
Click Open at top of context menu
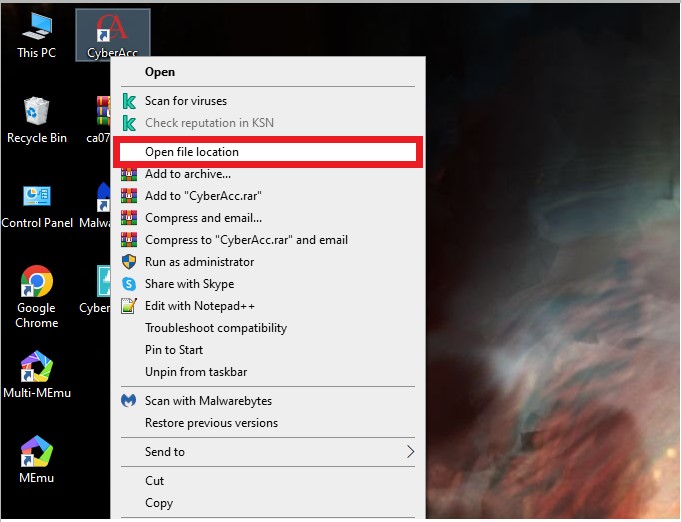160,72
